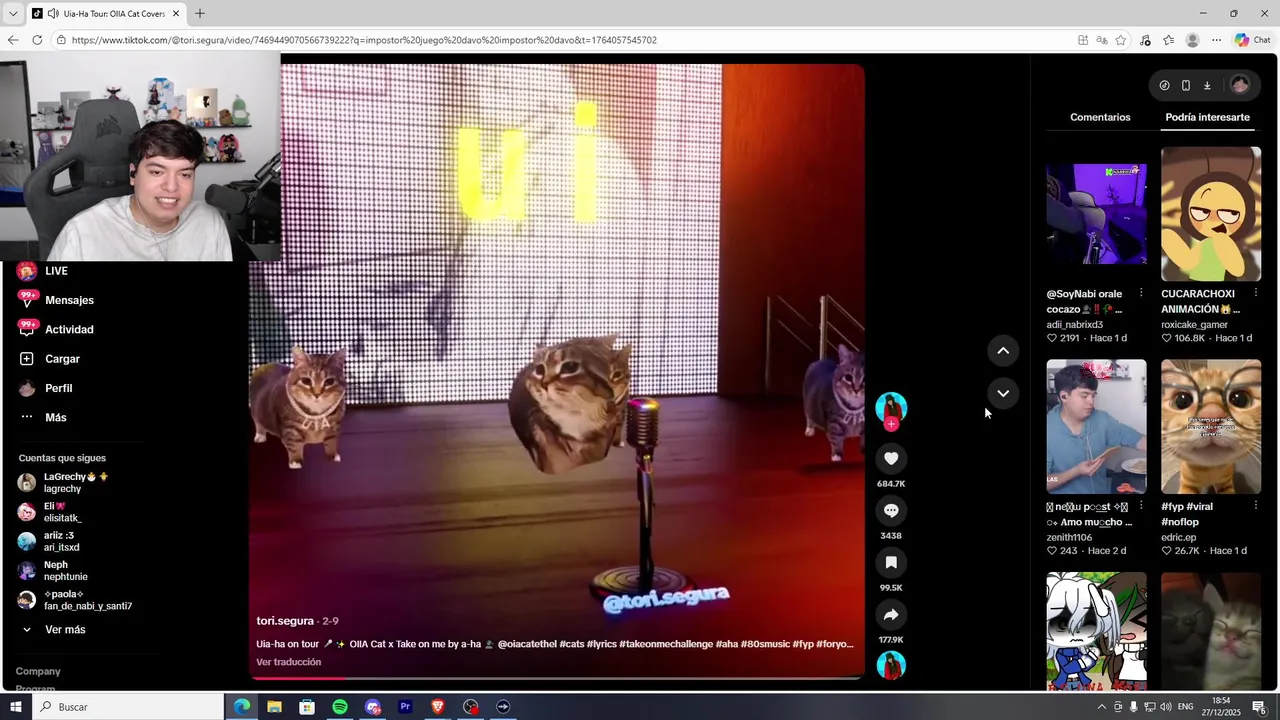This screenshot has width=1280, height=720.
Task: Open the @SoyNabi orale cocazo thumbnail
Action: pyautogui.click(x=1096, y=214)
